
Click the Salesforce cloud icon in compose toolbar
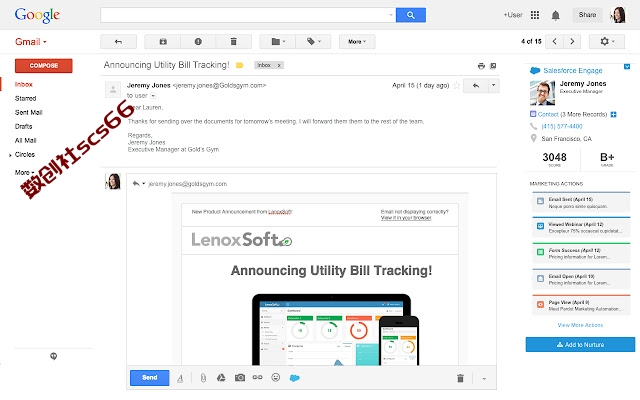pos(295,378)
